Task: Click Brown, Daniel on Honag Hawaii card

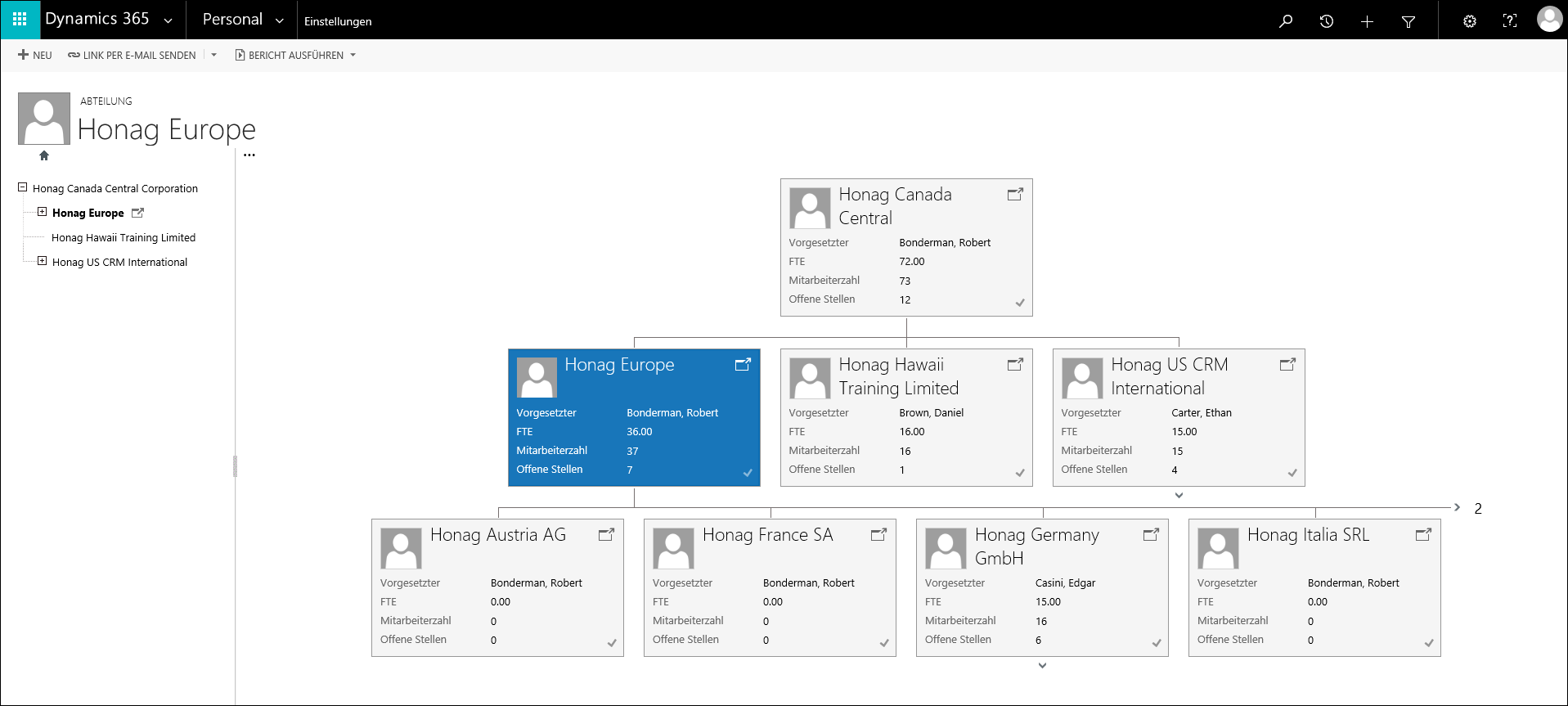Action: point(932,413)
